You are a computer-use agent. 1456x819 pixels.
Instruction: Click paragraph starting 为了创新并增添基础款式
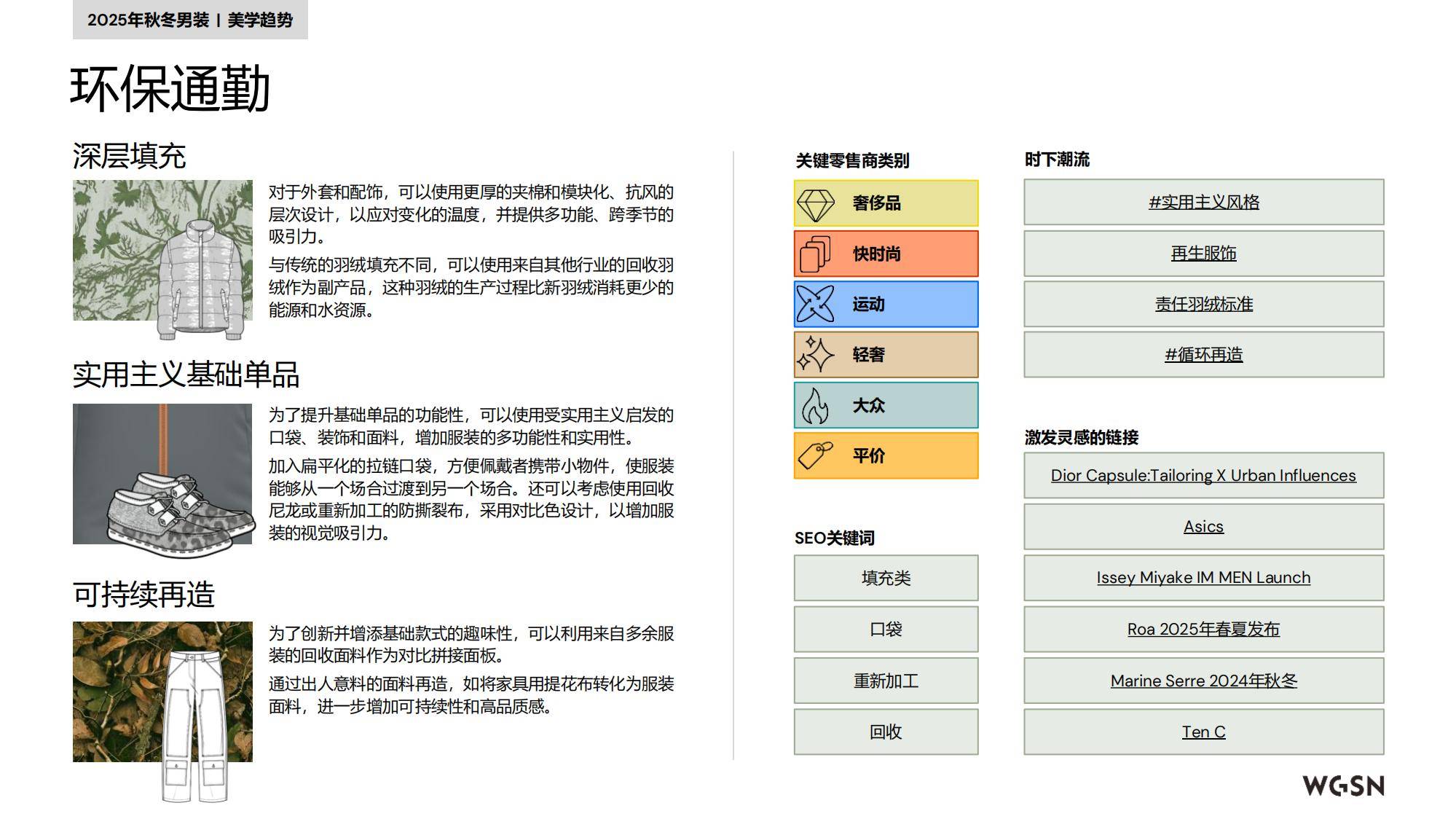click(471, 644)
